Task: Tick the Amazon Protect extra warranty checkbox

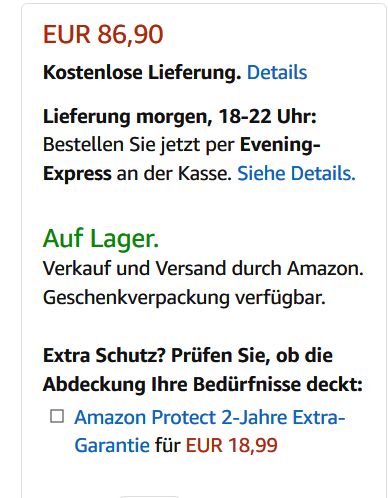Action: point(57,416)
